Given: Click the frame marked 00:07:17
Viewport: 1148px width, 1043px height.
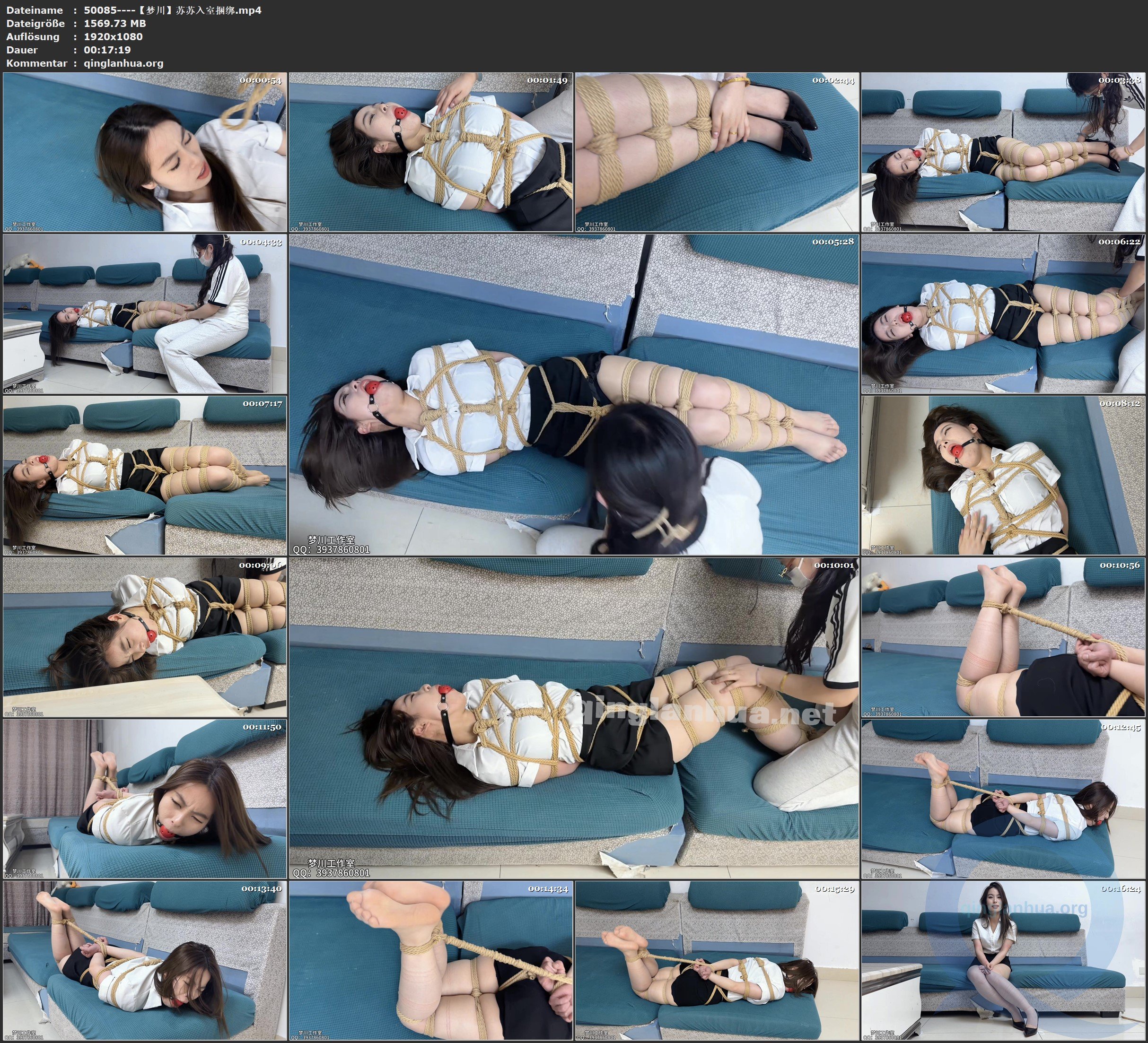Looking at the screenshot, I should [x=145, y=475].
